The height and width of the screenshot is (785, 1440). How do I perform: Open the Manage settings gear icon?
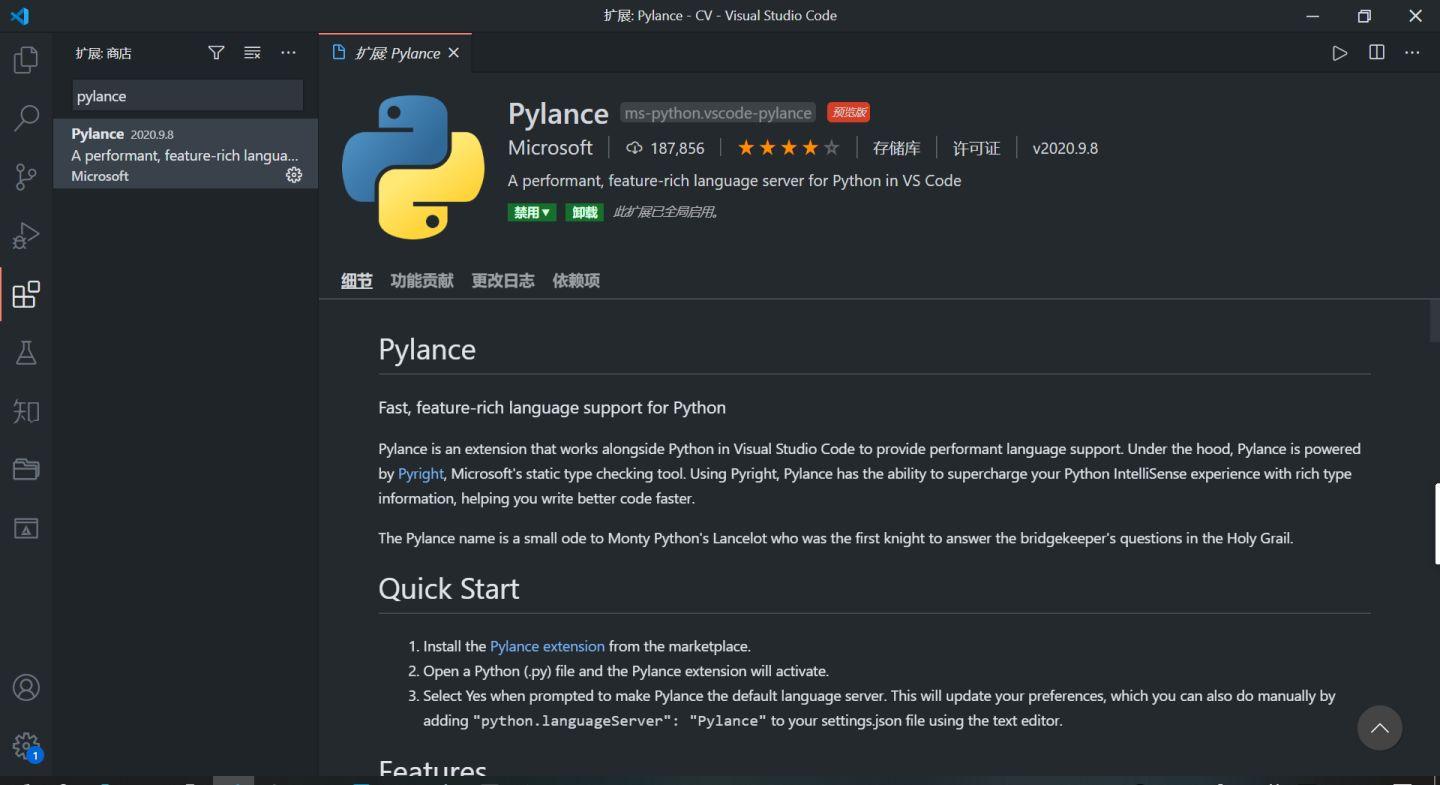coord(26,745)
